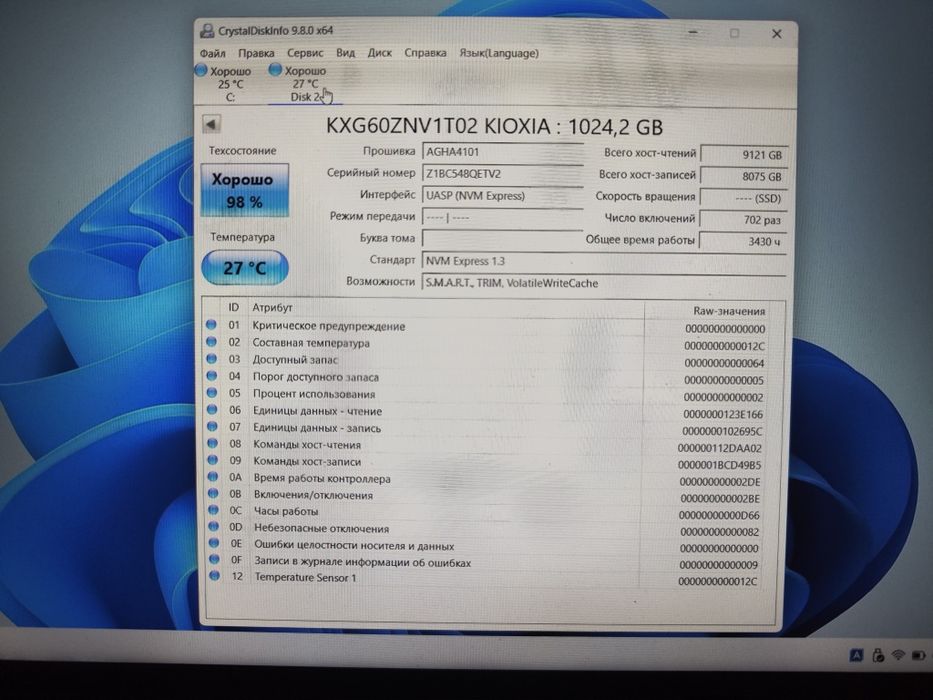The height and width of the screenshot is (700, 933).
Task: Open the Вид menu
Action: point(345,53)
